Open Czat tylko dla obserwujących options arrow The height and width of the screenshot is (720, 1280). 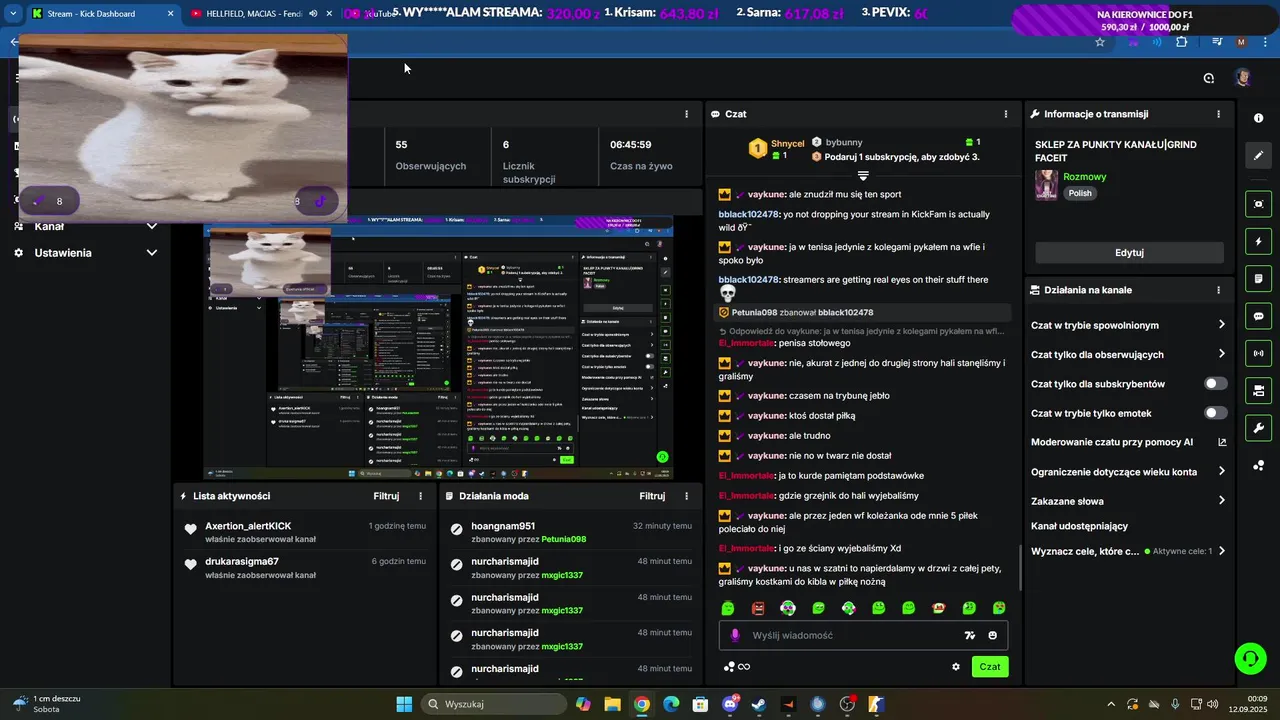tap(1222, 354)
